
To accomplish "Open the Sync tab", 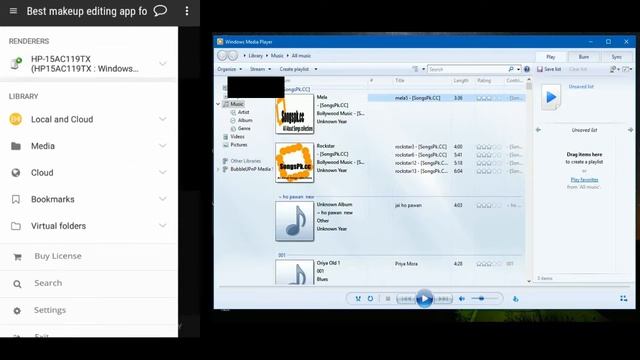I will point(616,57).
